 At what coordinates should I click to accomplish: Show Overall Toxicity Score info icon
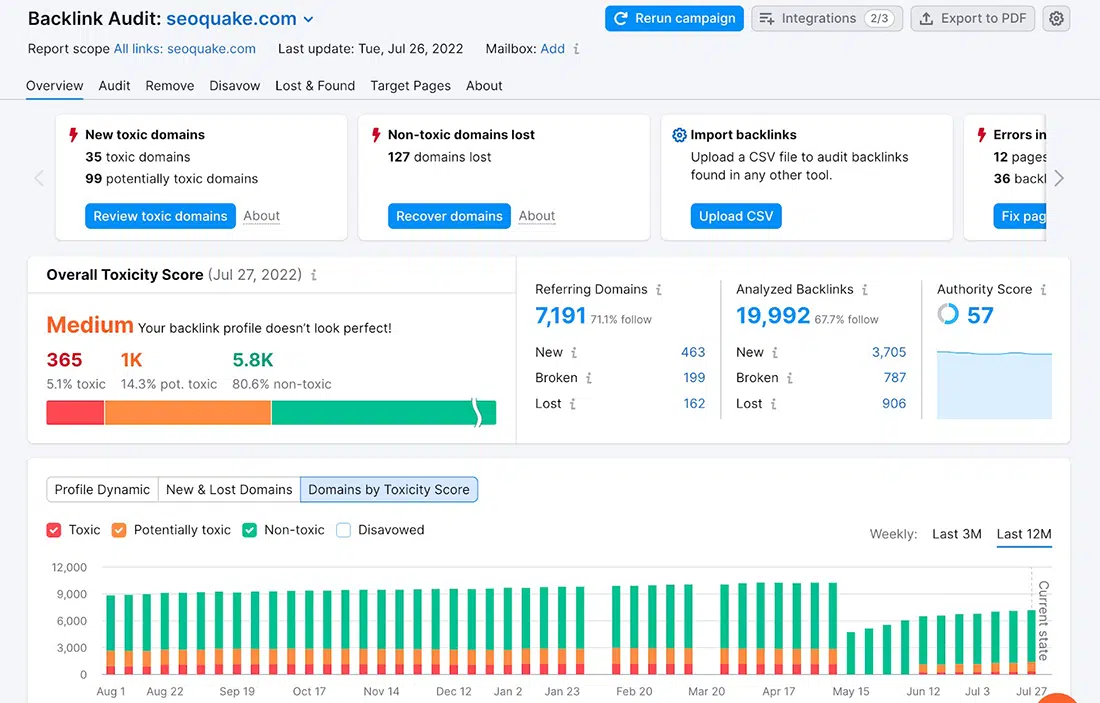(x=314, y=275)
